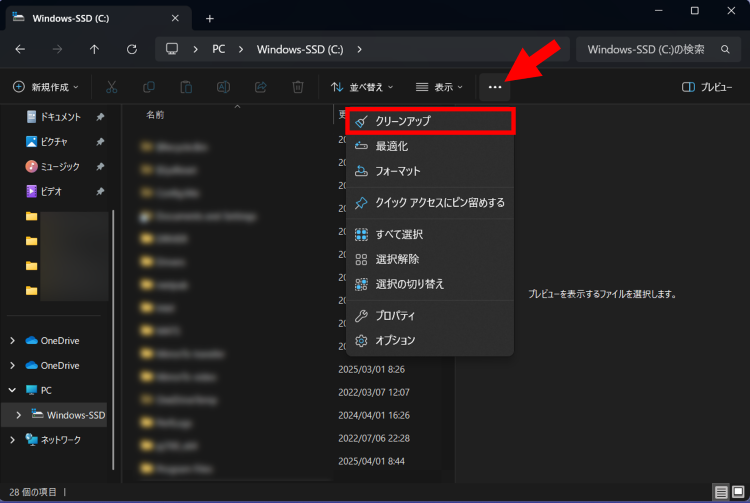Open ビデオ in the sidebar
This screenshot has height=503, width=750.
pyautogui.click(x=44, y=191)
